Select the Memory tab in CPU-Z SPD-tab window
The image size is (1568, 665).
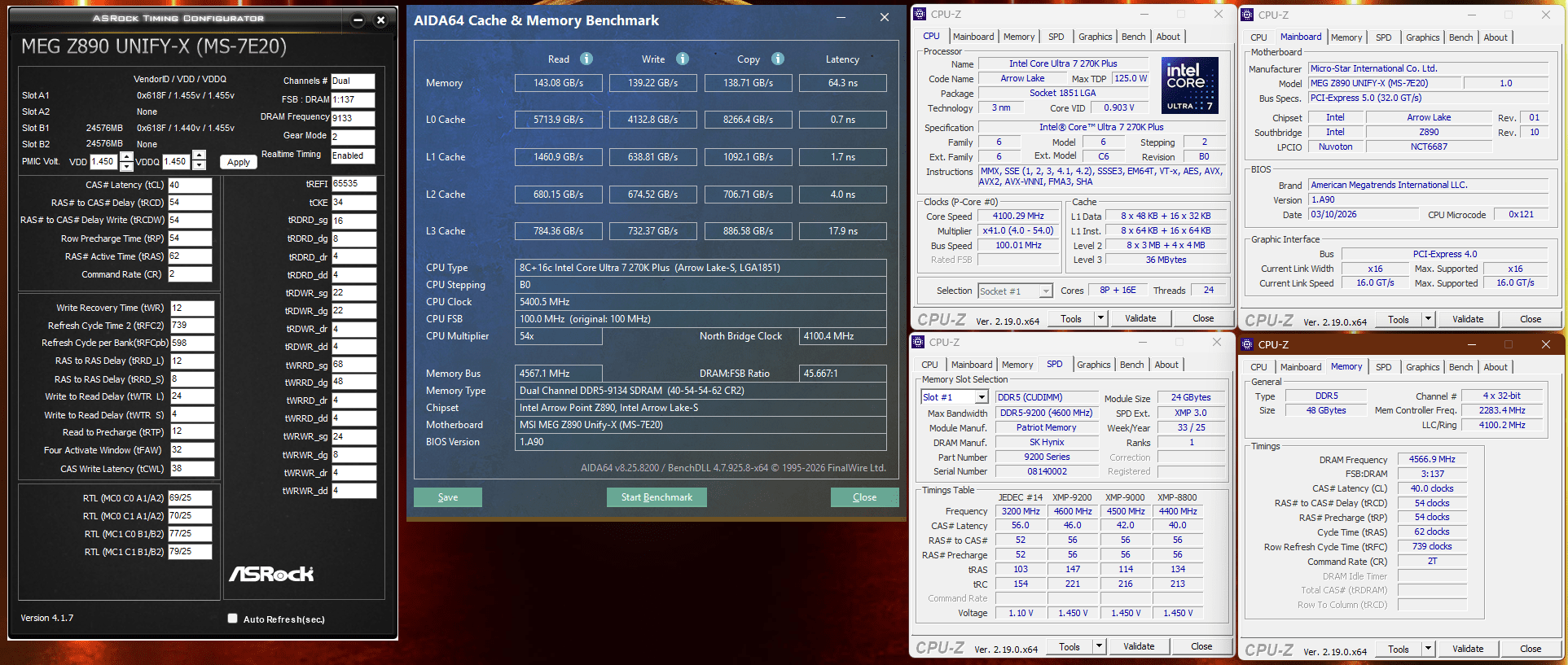click(1017, 365)
